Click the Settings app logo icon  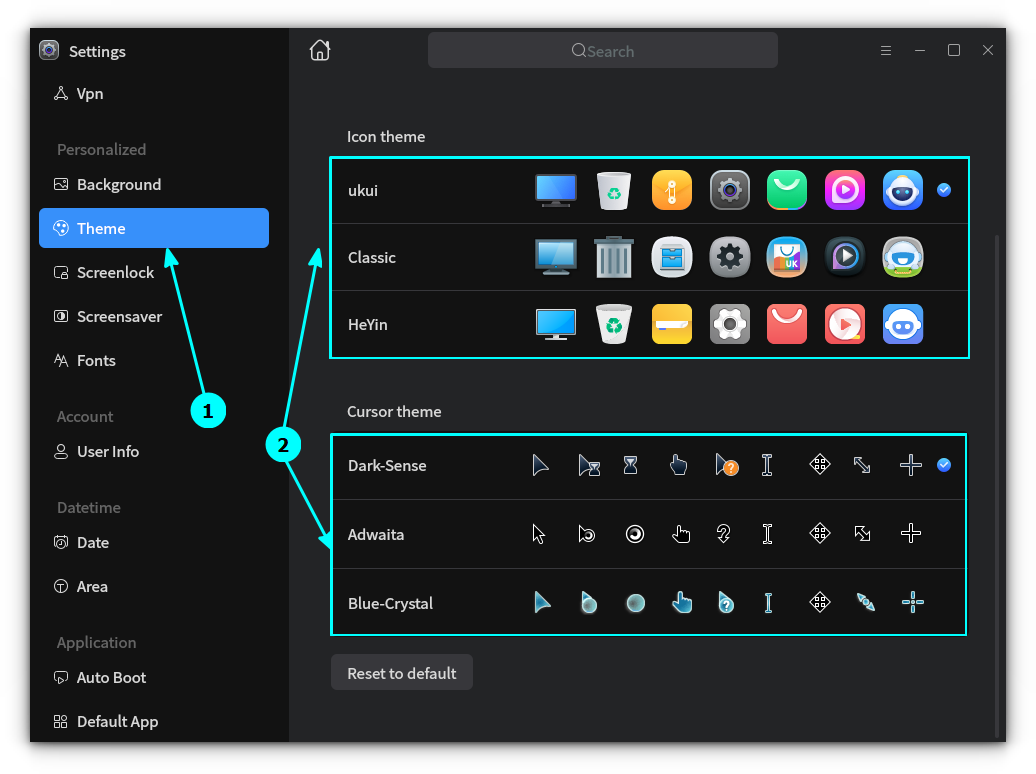pyautogui.click(x=49, y=50)
